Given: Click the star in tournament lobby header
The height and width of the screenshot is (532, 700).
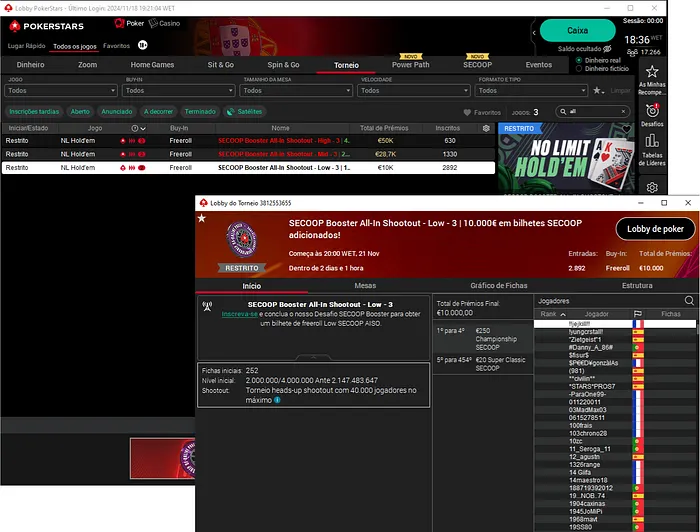Looking at the screenshot, I should (202, 218).
